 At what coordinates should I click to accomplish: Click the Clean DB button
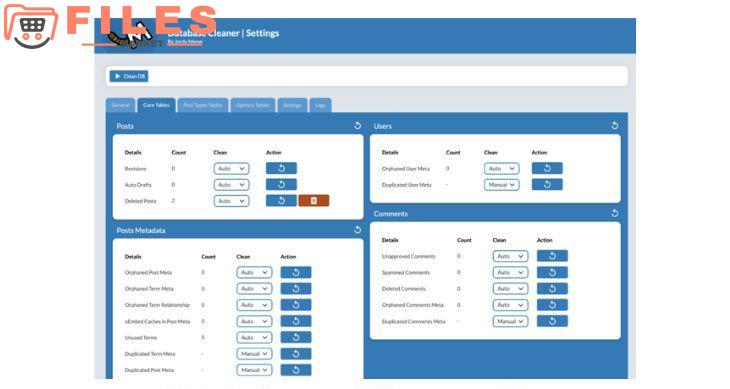tap(129, 76)
